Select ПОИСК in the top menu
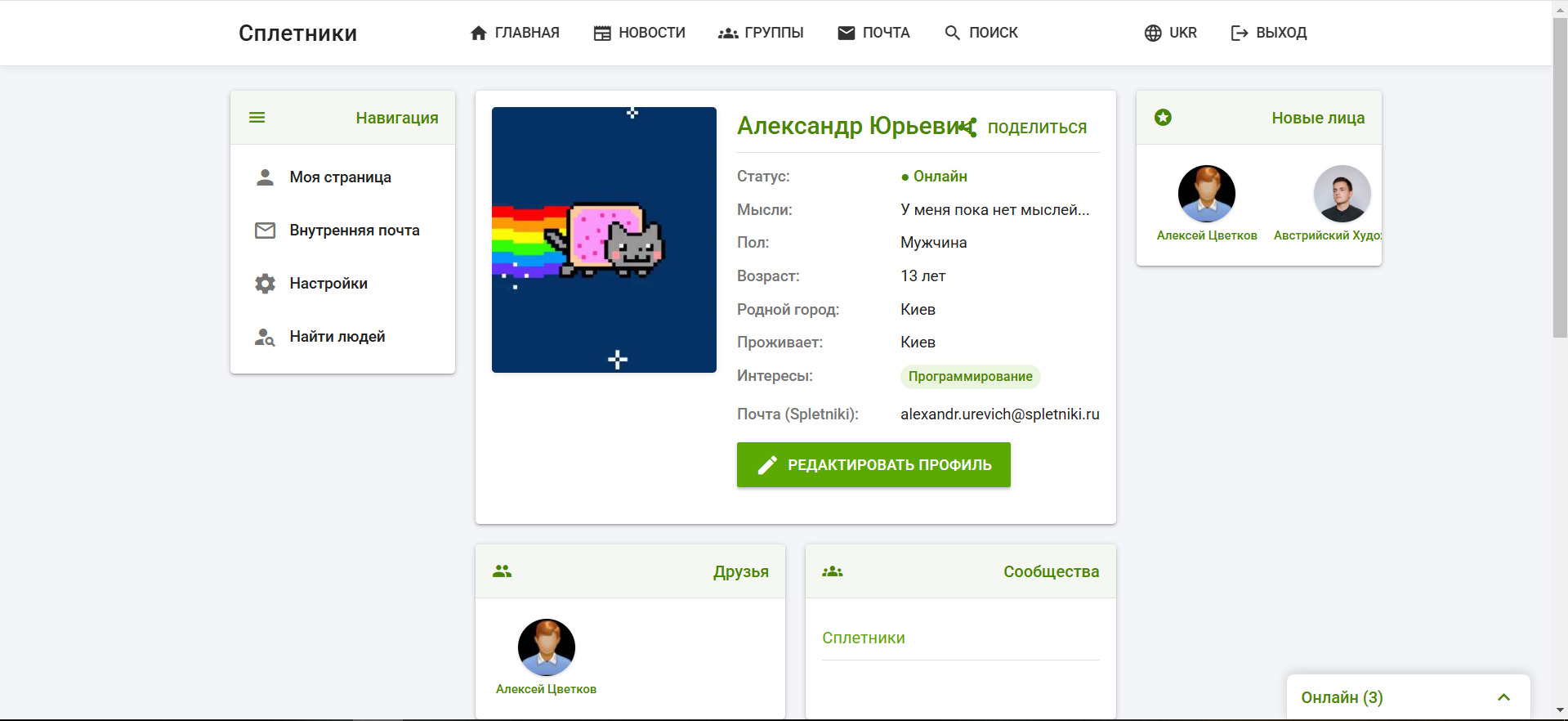Screen dimensions: 1568x721 [x=981, y=33]
